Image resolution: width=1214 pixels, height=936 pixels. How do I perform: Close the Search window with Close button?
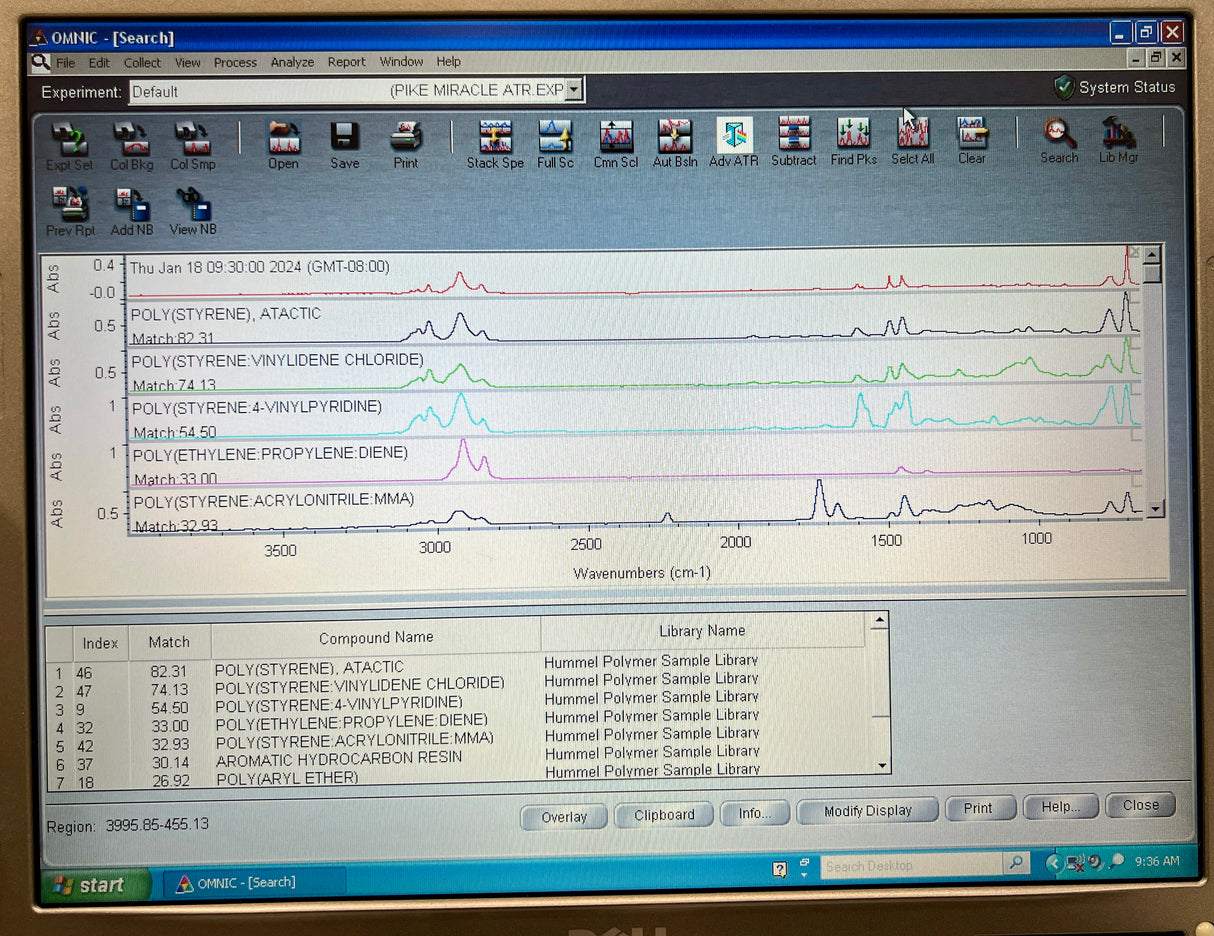point(1139,805)
